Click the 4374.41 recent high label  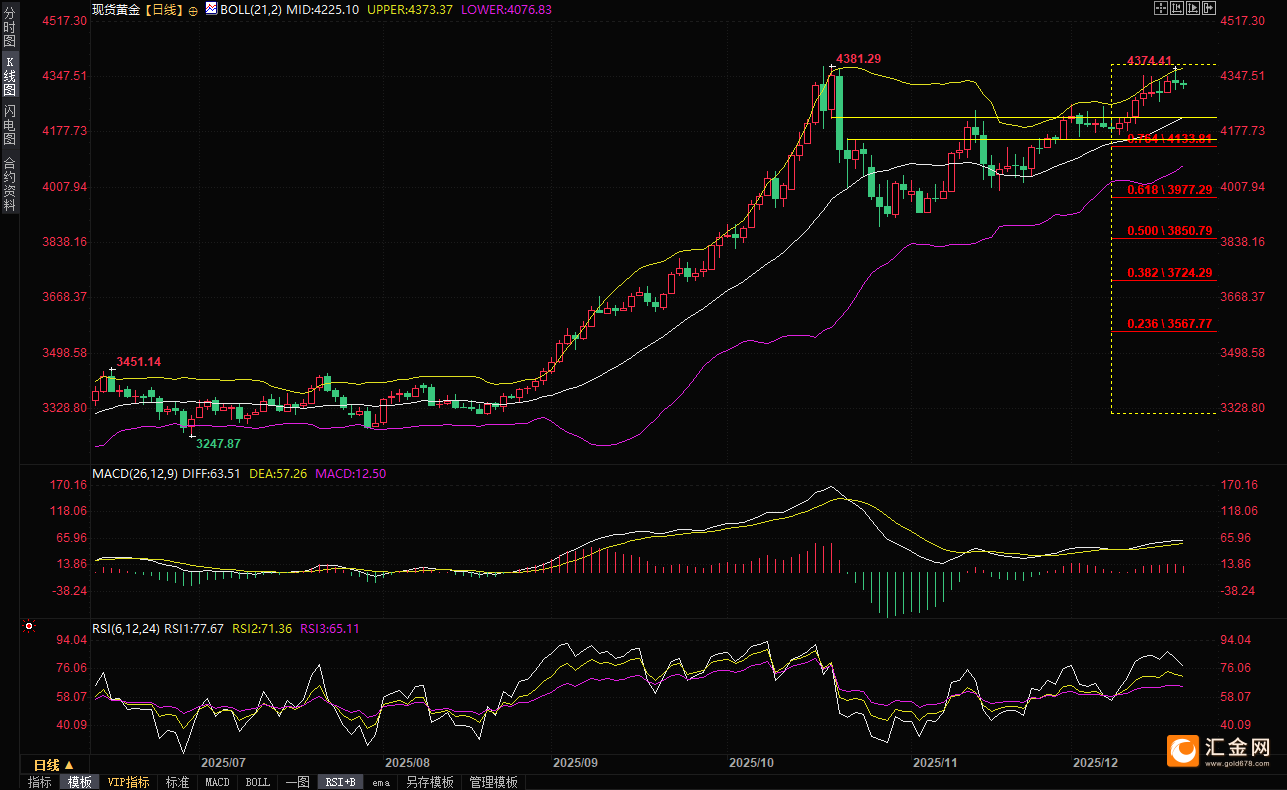[1149, 60]
